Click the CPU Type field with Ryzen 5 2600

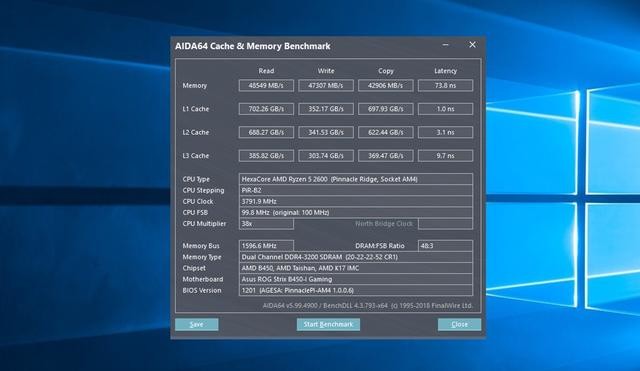pyautogui.click(x=356, y=179)
